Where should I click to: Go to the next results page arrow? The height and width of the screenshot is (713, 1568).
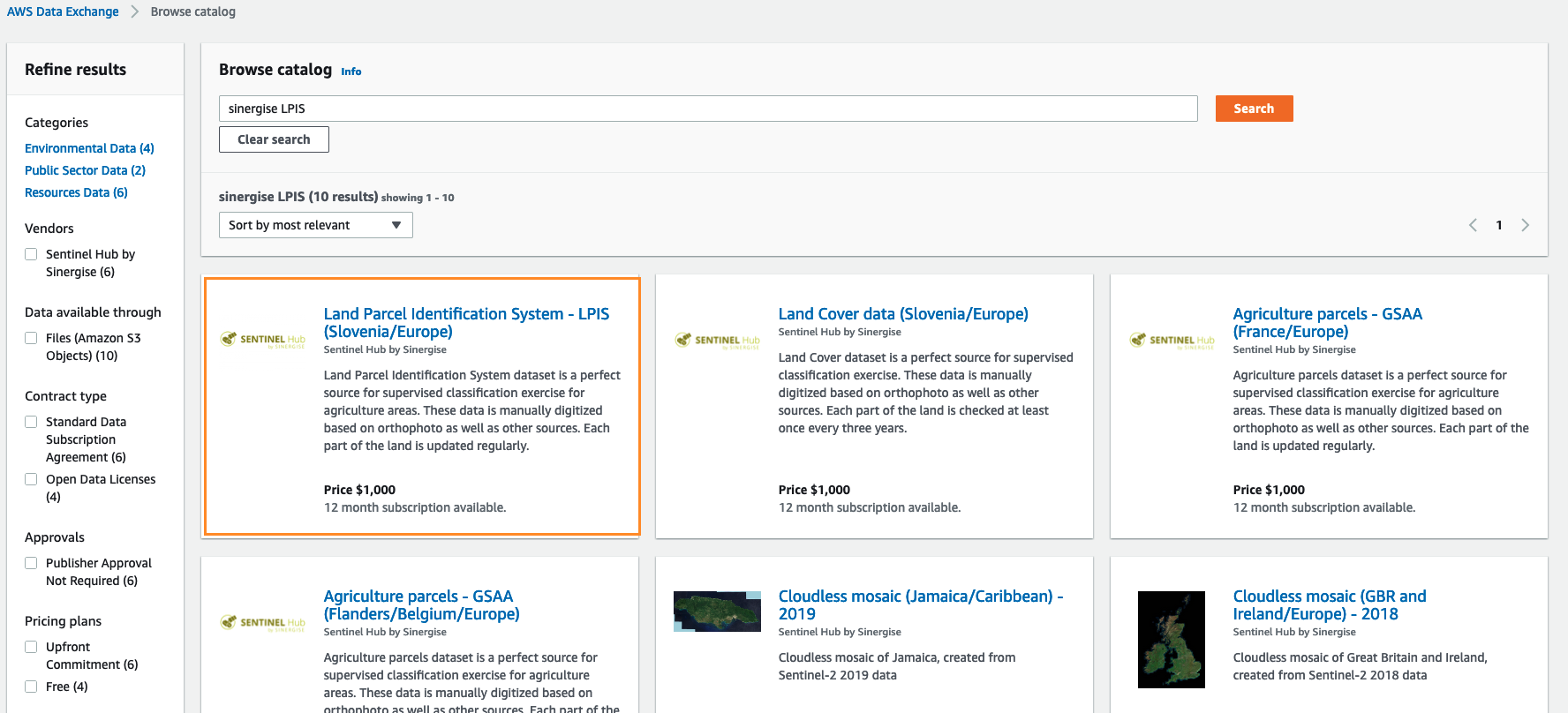pos(1525,225)
